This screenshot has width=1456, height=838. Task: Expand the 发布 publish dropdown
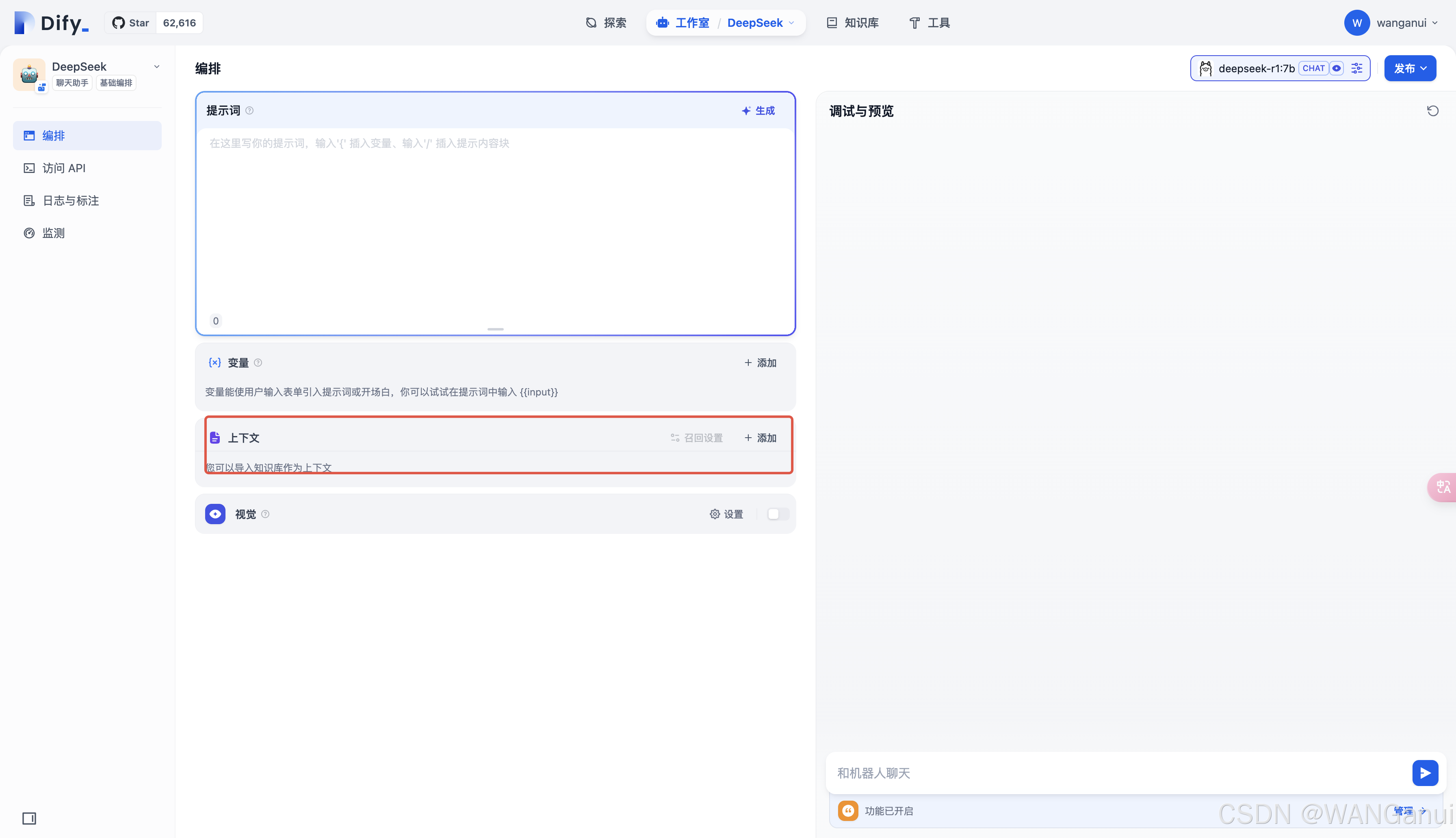1410,69
